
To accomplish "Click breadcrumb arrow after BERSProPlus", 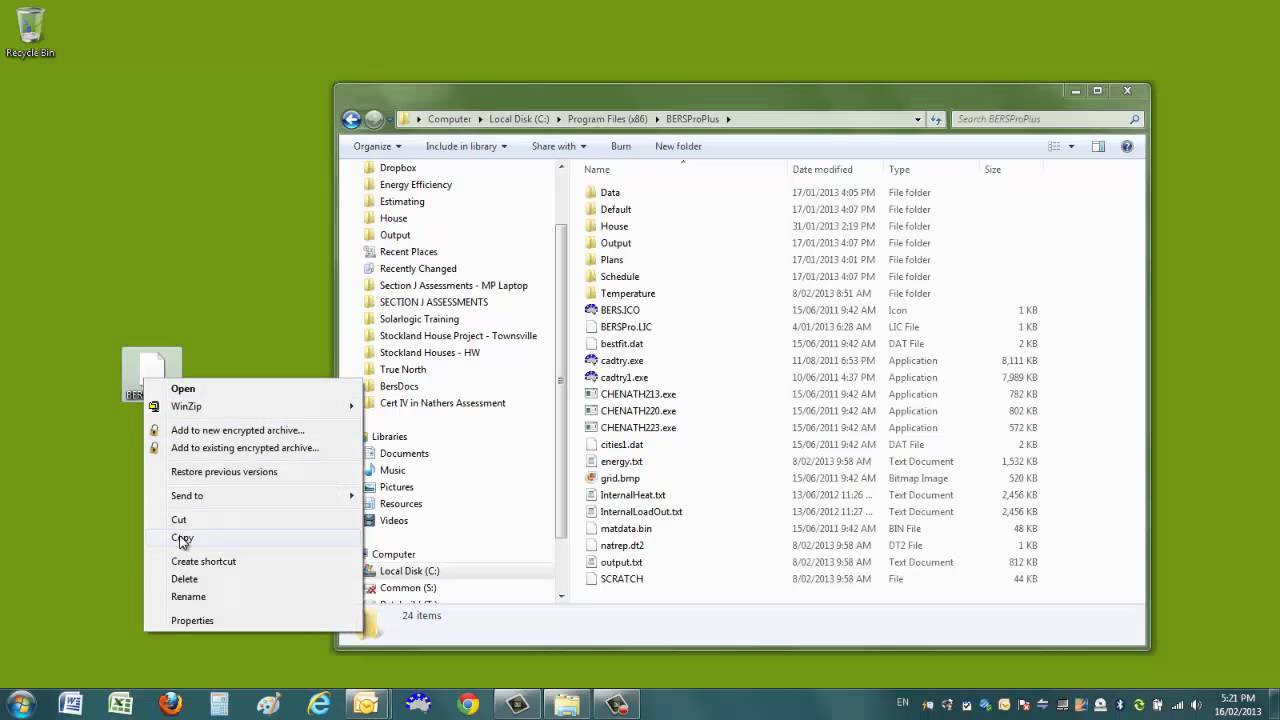I will [x=728, y=119].
